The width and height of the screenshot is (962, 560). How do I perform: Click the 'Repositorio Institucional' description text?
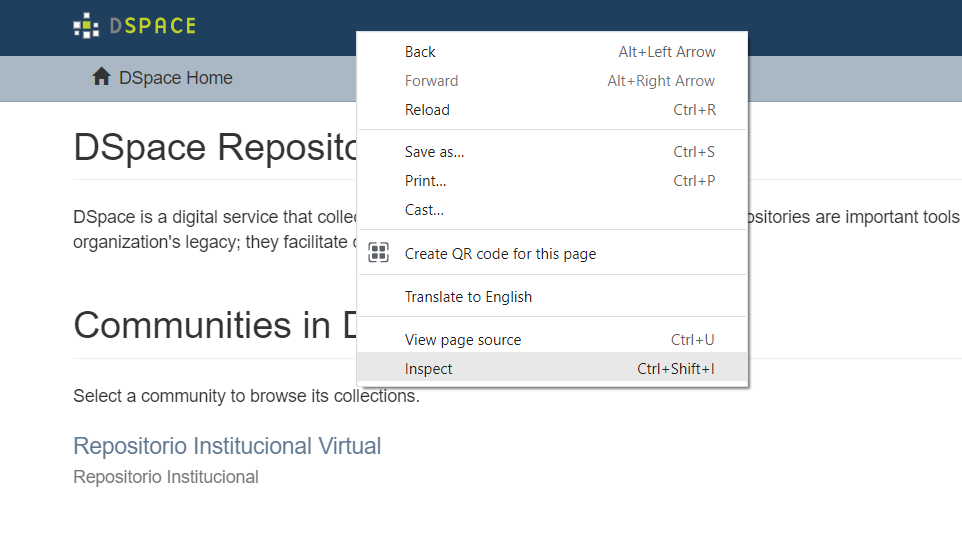click(x=166, y=477)
